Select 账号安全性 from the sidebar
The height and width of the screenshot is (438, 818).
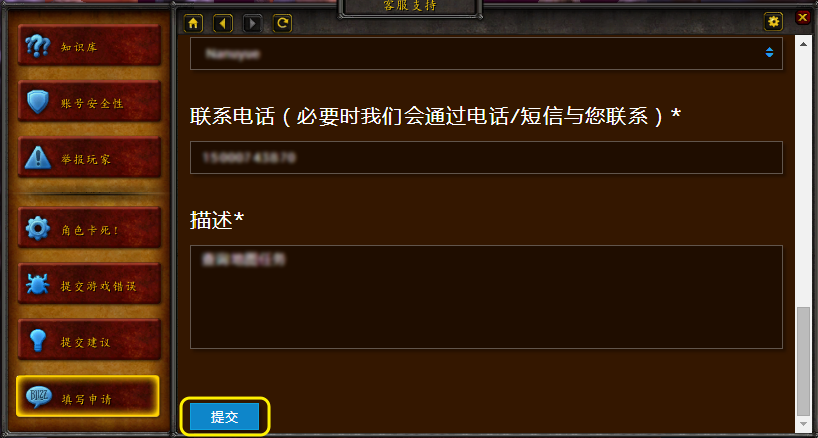(x=89, y=102)
